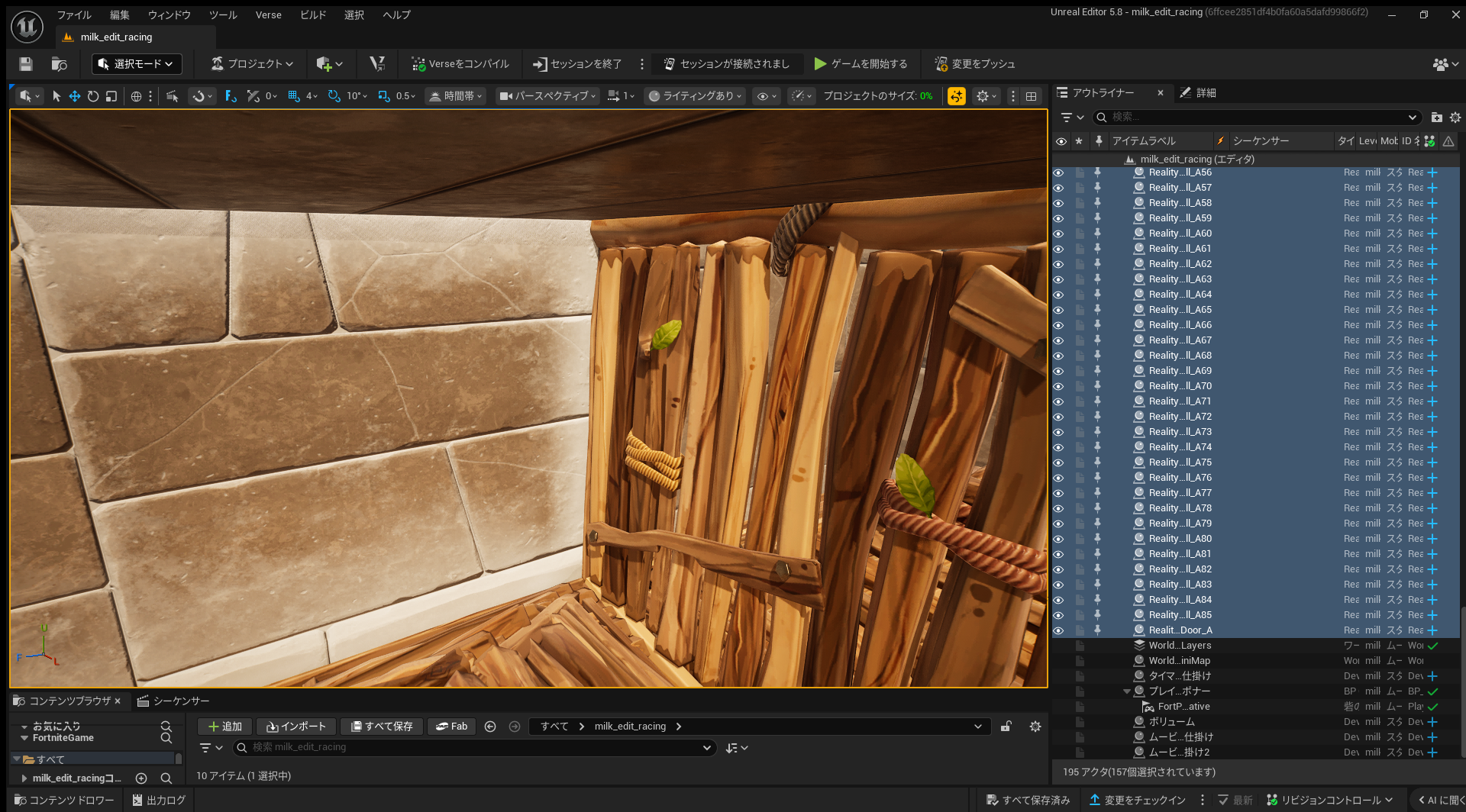Click the viewport layout grid icon
Screen dimensions: 1466x812
click(1032, 96)
